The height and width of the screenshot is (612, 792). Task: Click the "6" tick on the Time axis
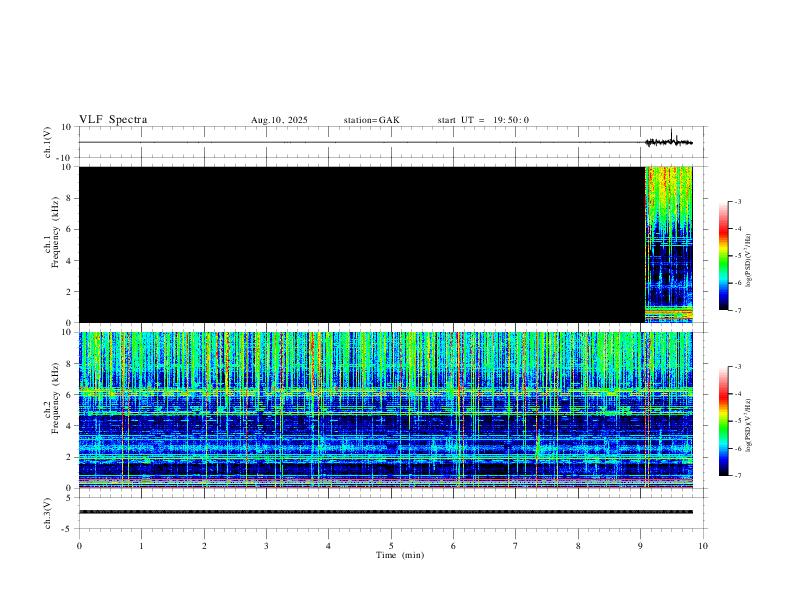(454, 546)
